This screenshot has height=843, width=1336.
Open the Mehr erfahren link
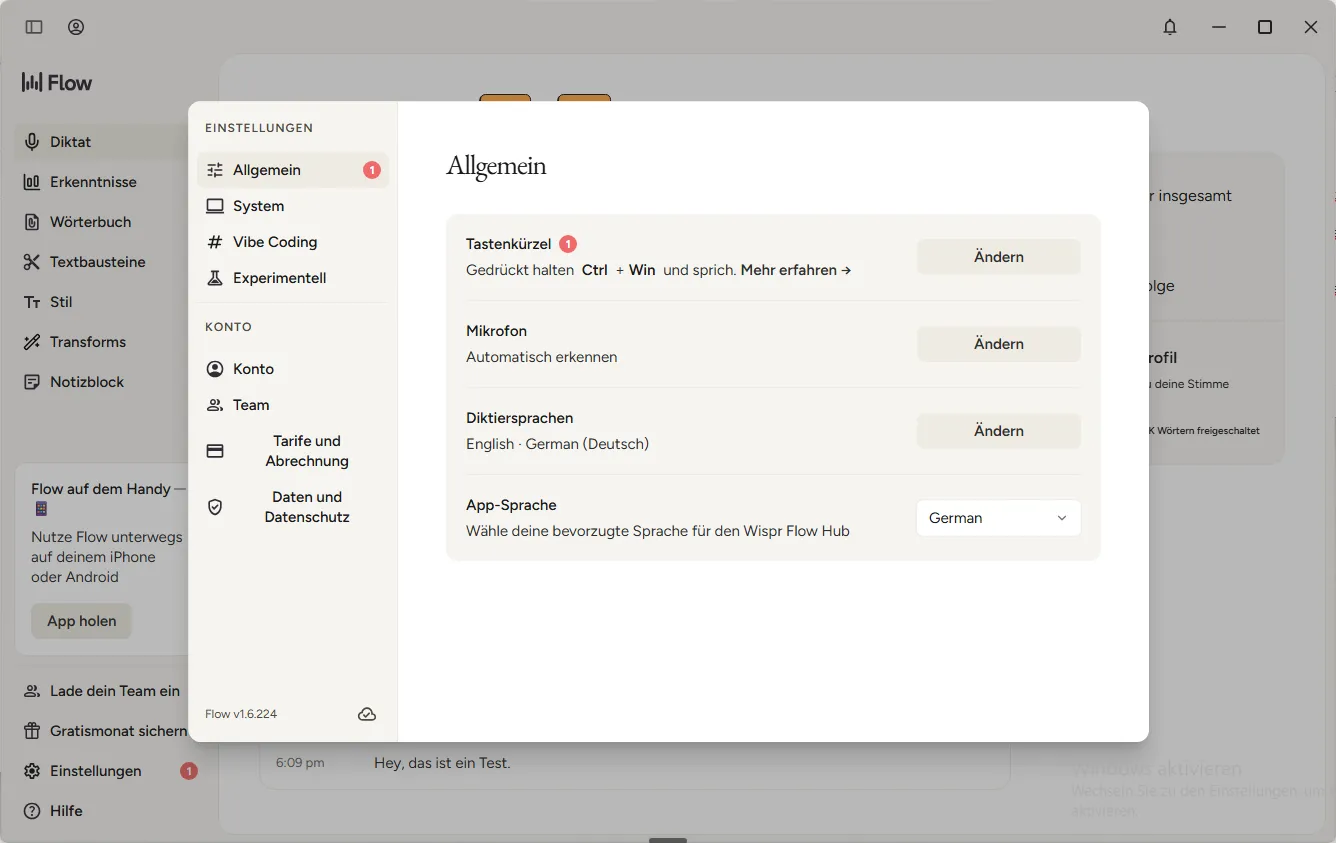click(x=796, y=270)
